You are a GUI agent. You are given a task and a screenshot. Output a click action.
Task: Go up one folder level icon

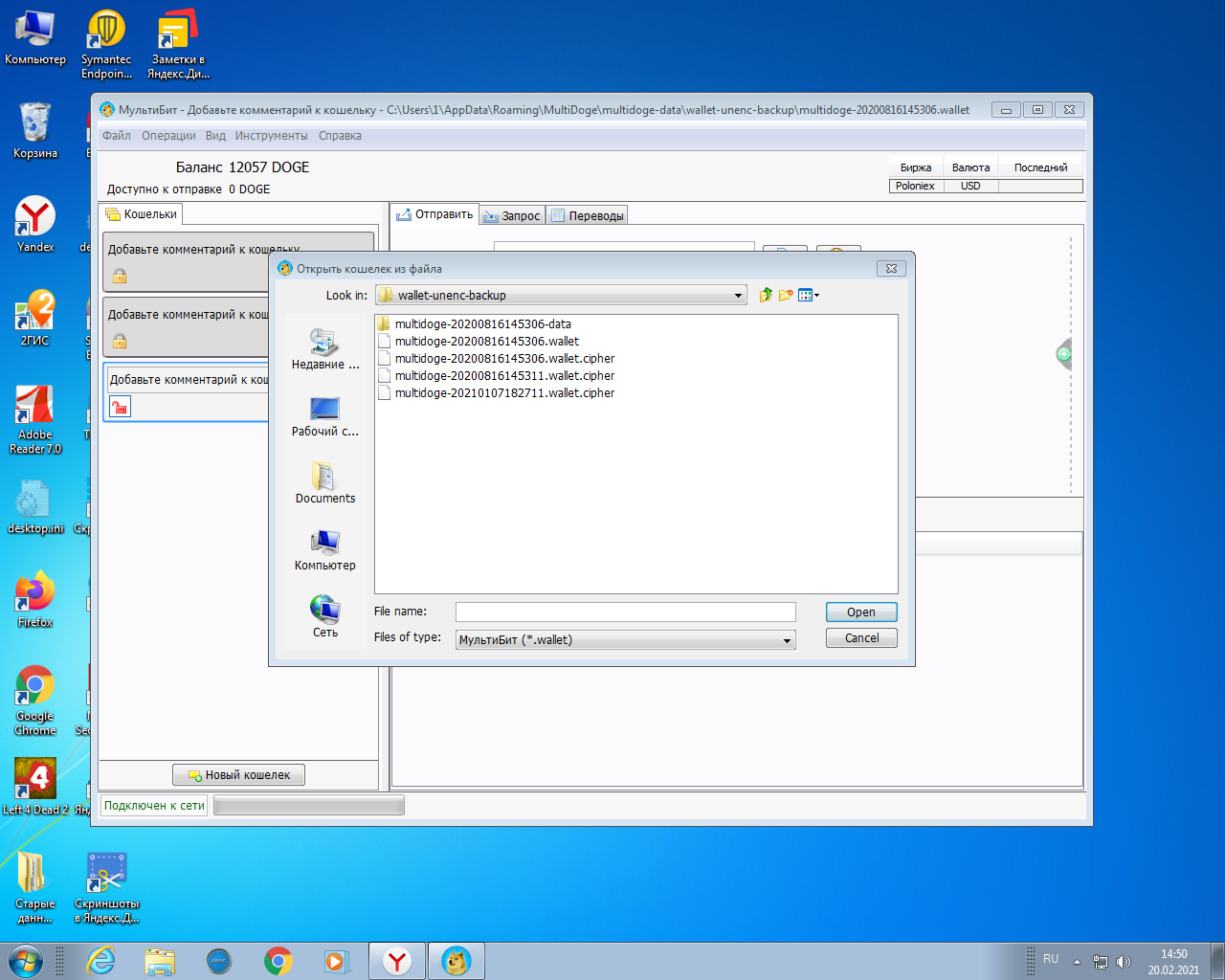point(766,295)
